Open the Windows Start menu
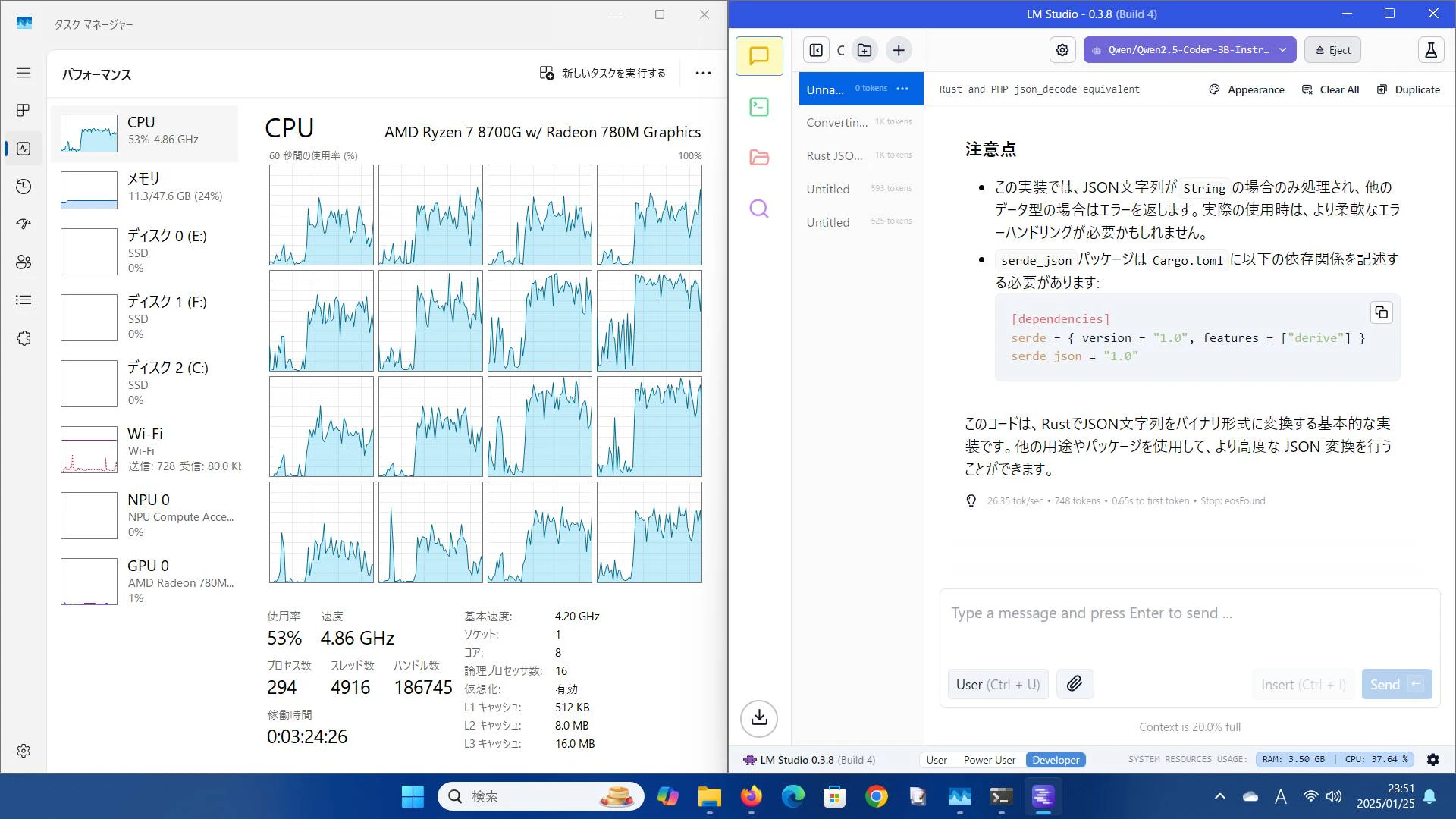 tap(413, 796)
